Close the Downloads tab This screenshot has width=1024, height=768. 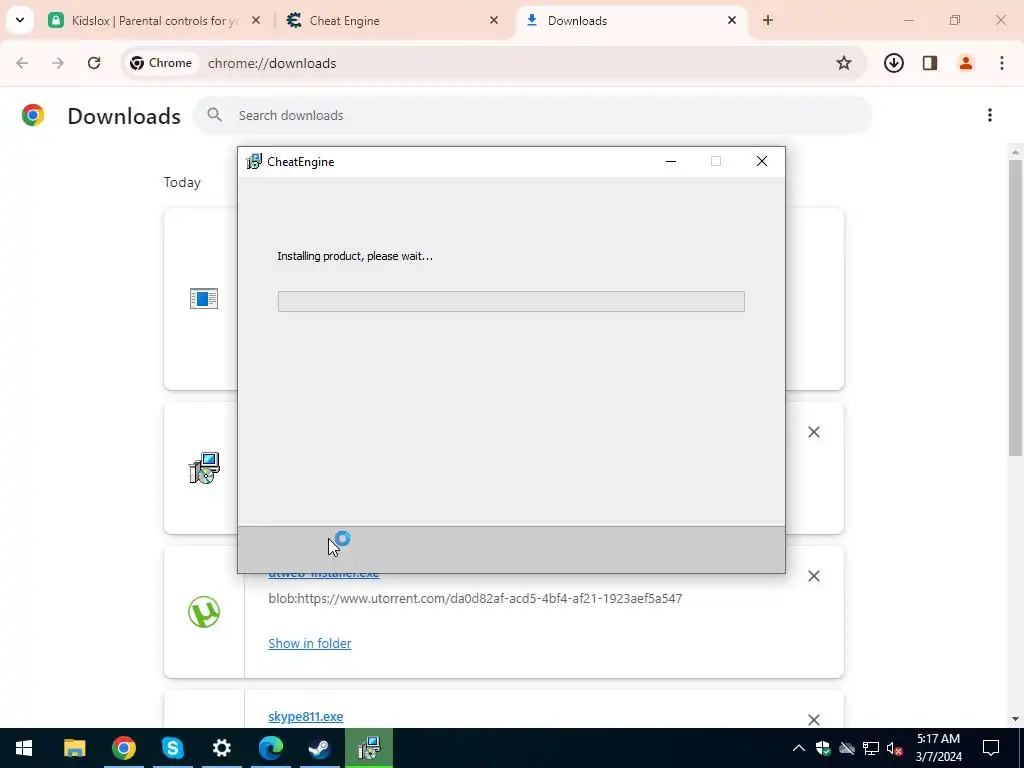731,20
